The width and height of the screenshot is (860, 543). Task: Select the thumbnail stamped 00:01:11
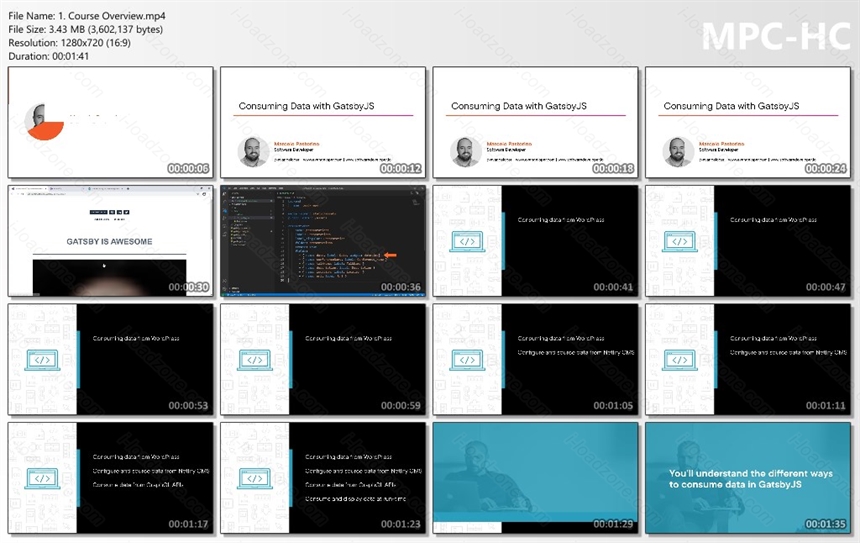pos(748,359)
